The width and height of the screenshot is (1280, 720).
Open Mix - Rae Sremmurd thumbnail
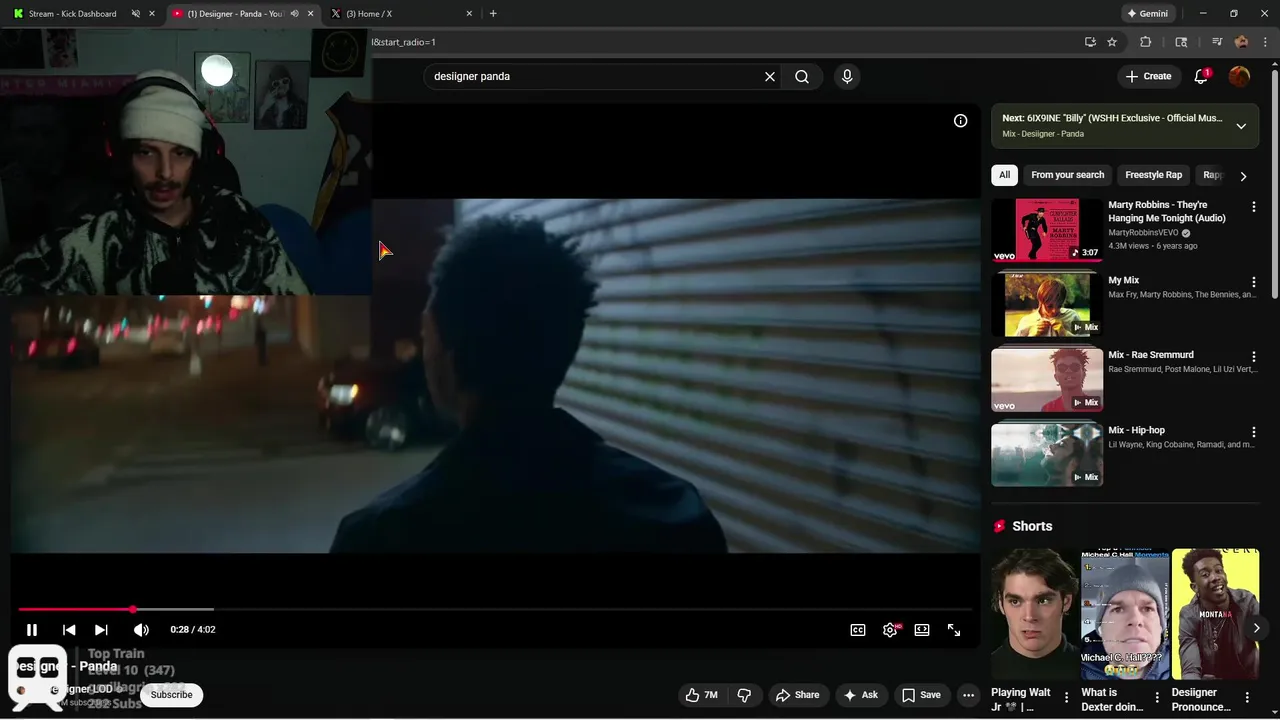(1047, 380)
